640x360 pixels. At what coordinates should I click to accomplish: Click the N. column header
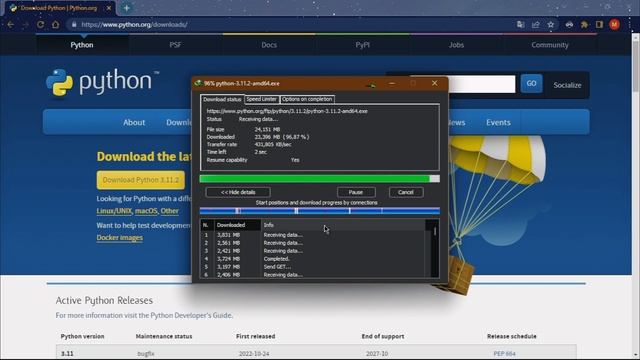[206, 225]
